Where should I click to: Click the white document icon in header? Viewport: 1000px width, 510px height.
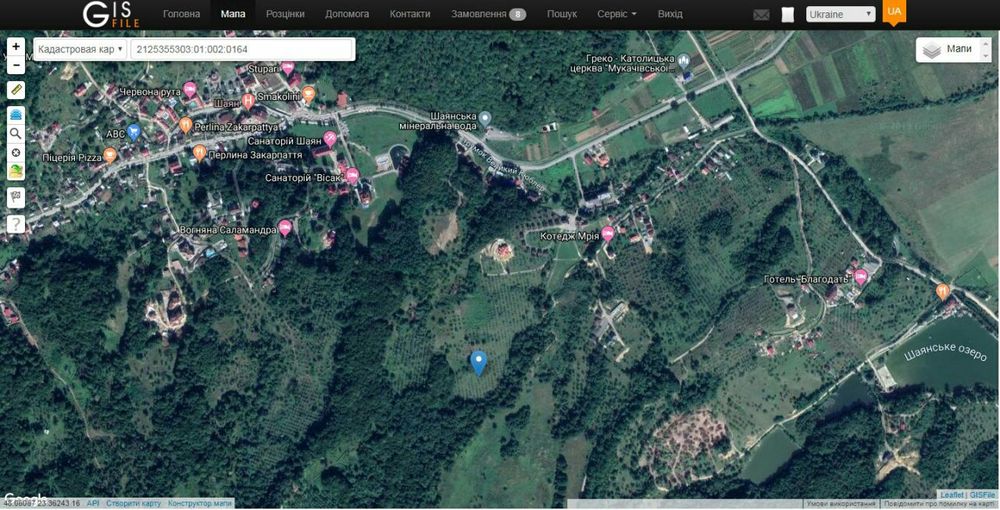788,15
